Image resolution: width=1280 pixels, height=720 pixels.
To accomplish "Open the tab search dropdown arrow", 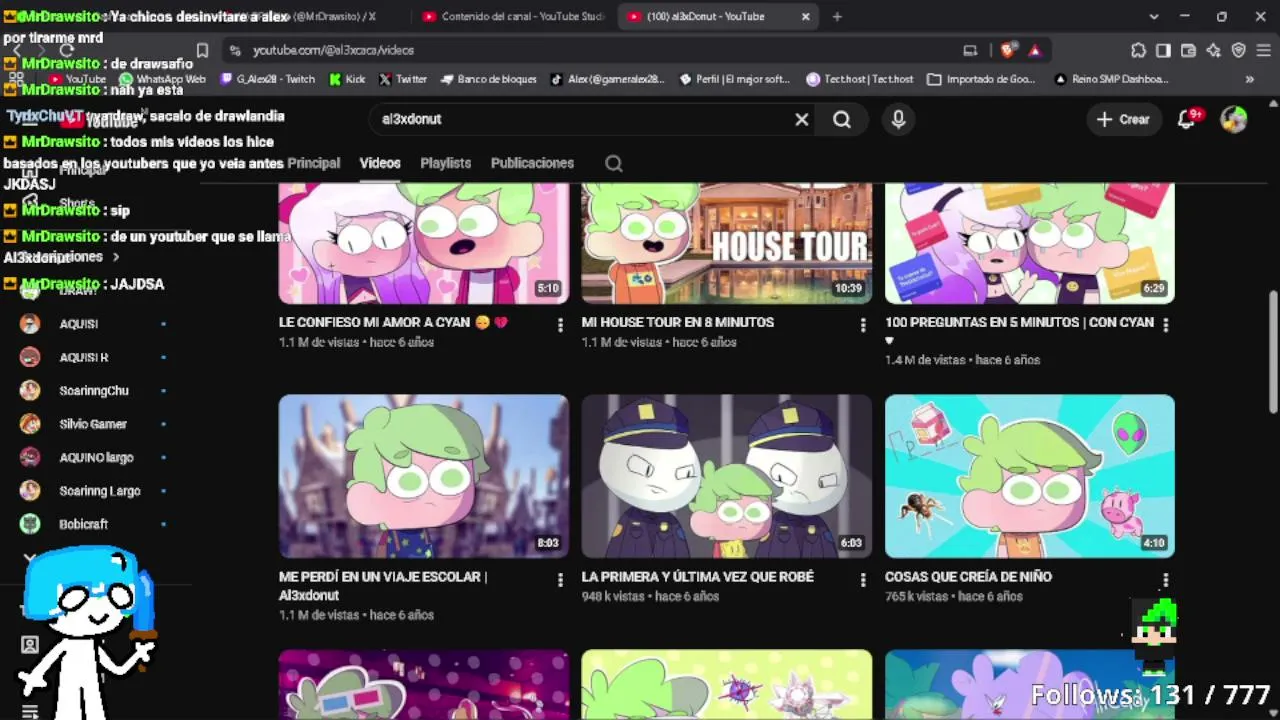I will (1153, 17).
